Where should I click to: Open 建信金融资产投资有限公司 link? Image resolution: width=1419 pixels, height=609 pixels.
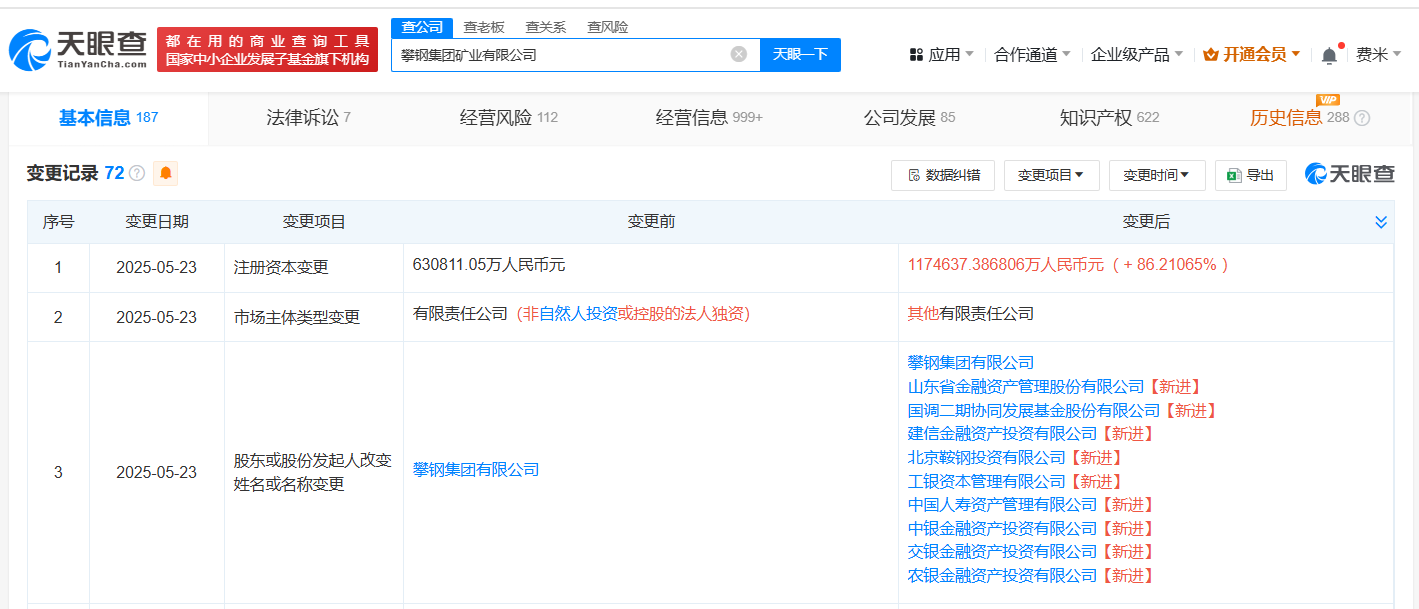[x=1002, y=433]
